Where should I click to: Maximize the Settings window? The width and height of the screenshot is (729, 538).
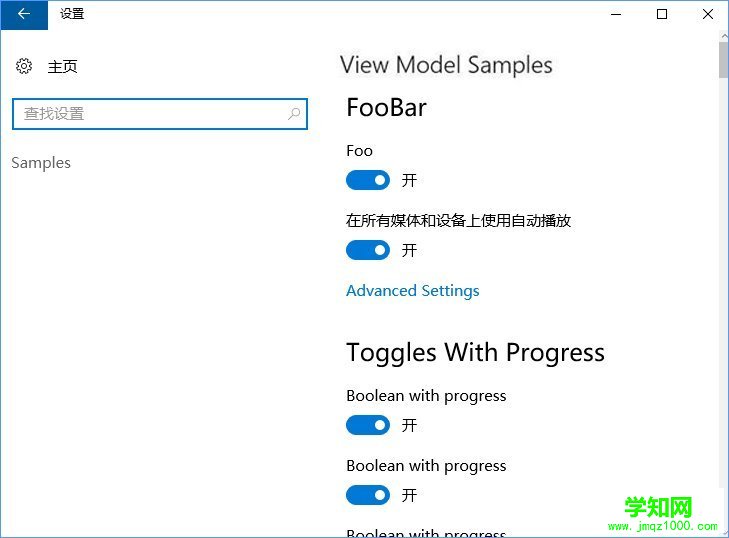662,14
